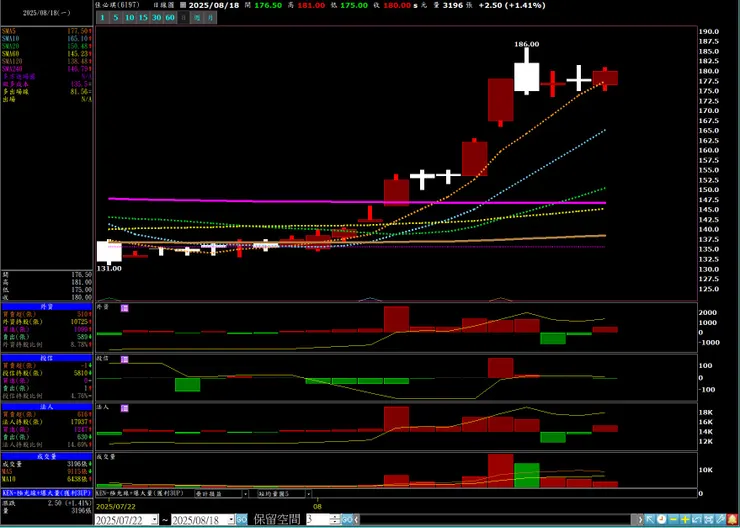Open the 累計損益 dropdown

tap(245, 494)
